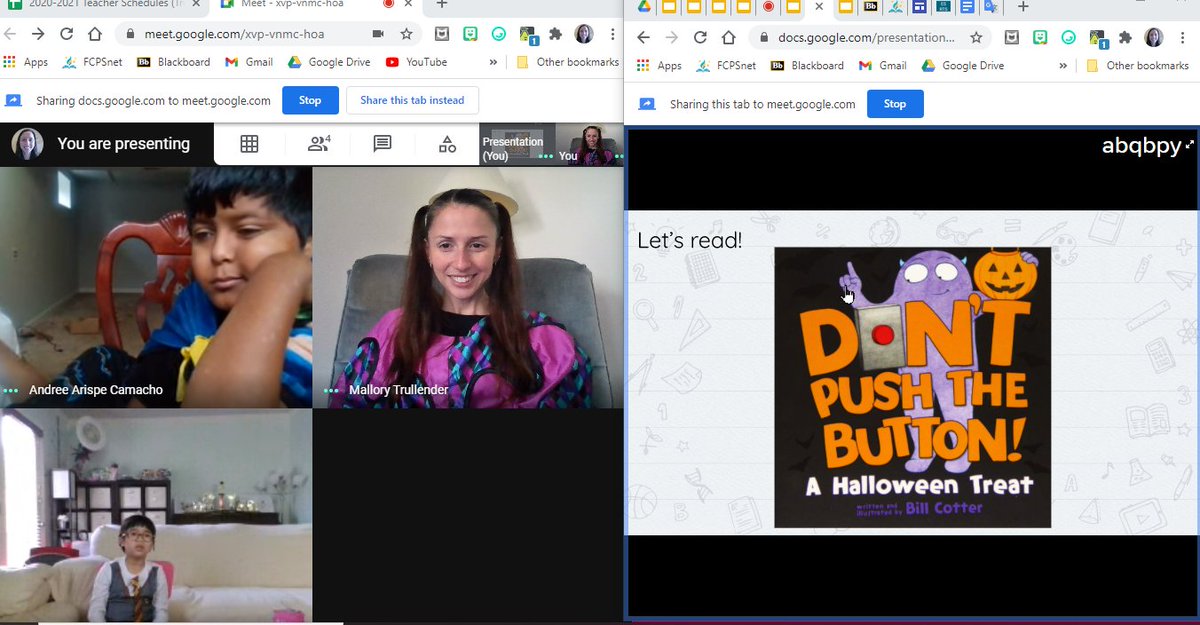The image size is (1200, 625).
Task: Open Blackboard bookmark in Meet window
Action: click(x=171, y=62)
